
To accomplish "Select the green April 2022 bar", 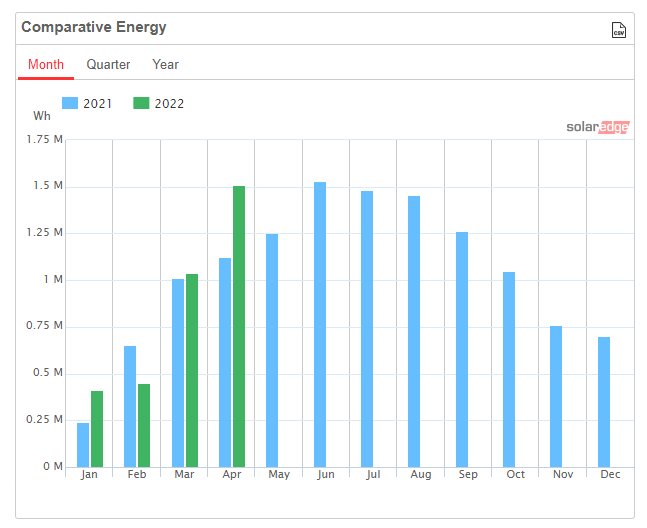I will coord(239,327).
